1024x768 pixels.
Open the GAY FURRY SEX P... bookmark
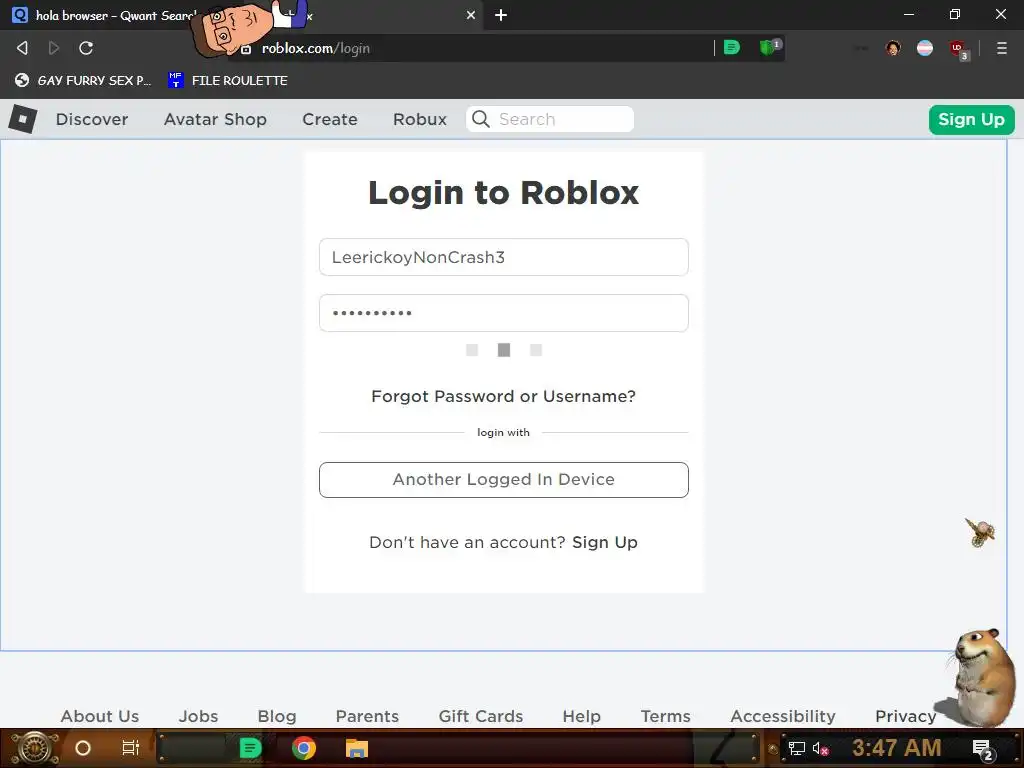click(x=83, y=80)
